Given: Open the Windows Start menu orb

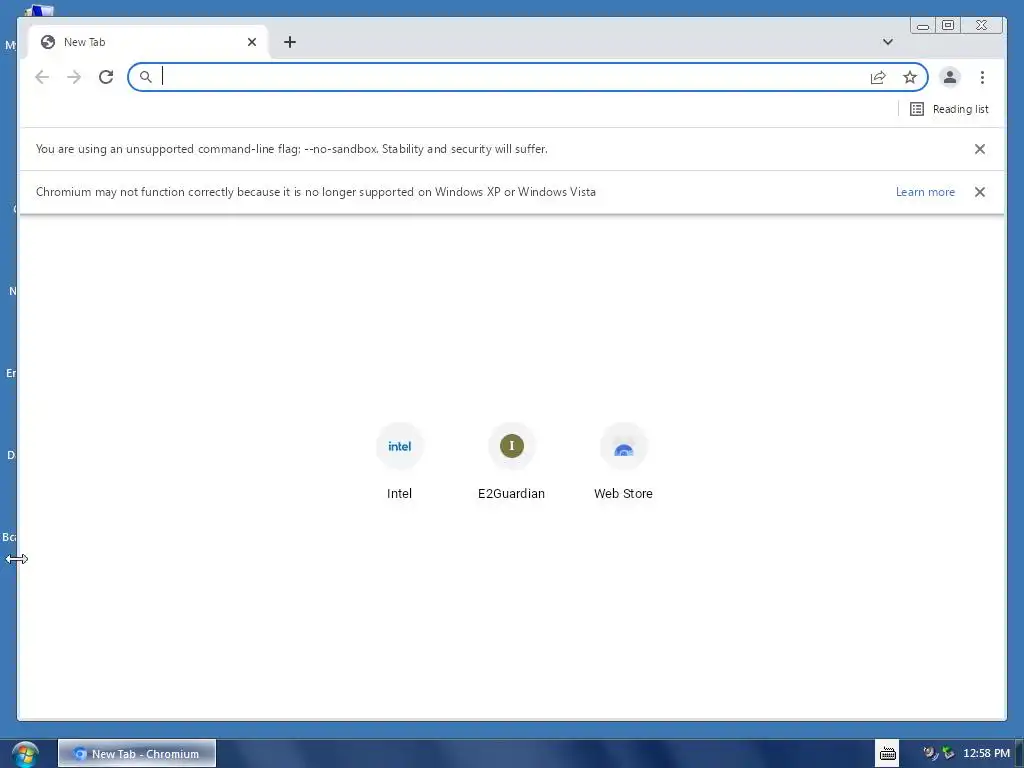Looking at the screenshot, I should click(25, 754).
